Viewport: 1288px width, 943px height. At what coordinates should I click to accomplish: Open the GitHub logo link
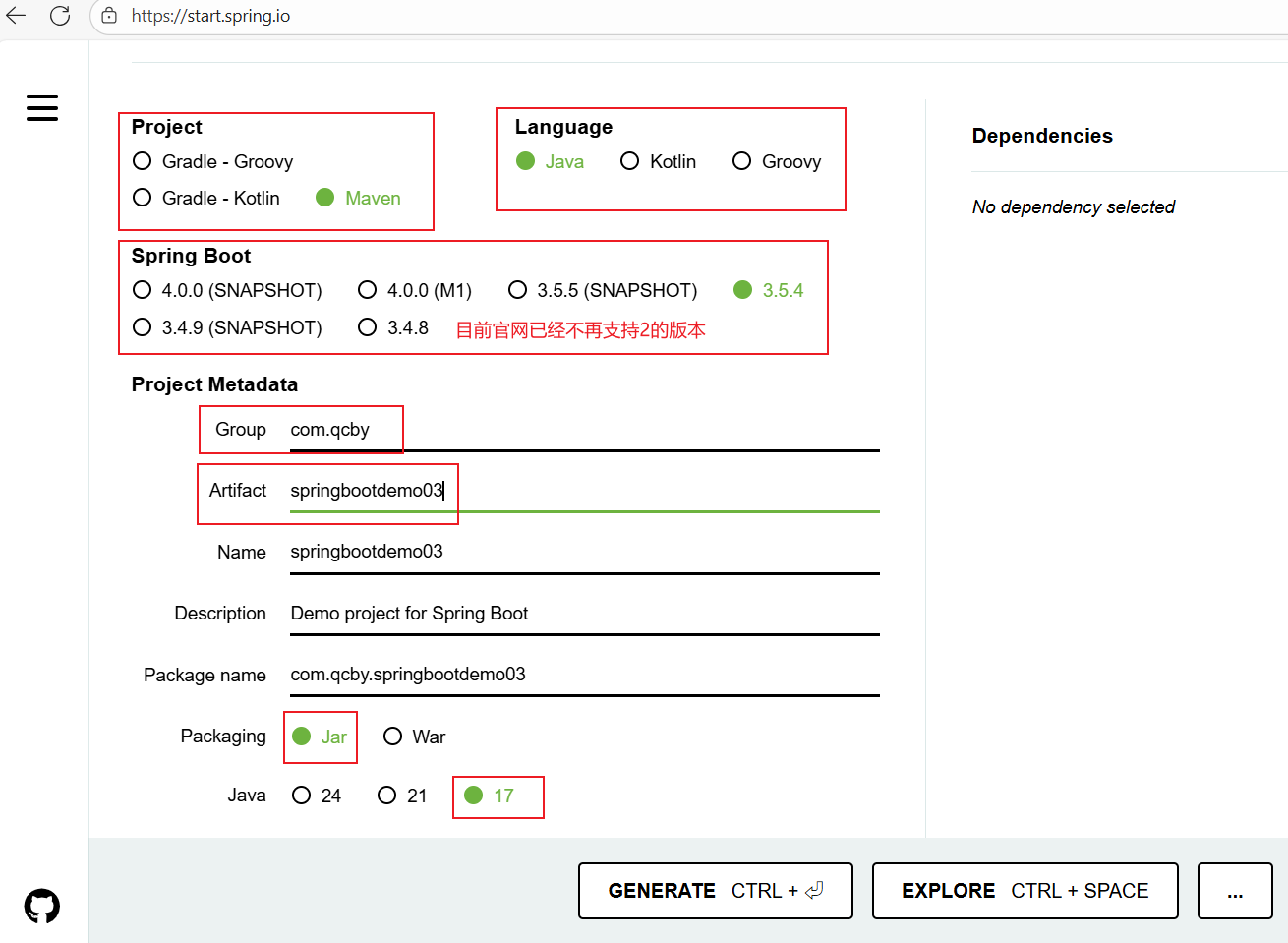tap(42, 906)
